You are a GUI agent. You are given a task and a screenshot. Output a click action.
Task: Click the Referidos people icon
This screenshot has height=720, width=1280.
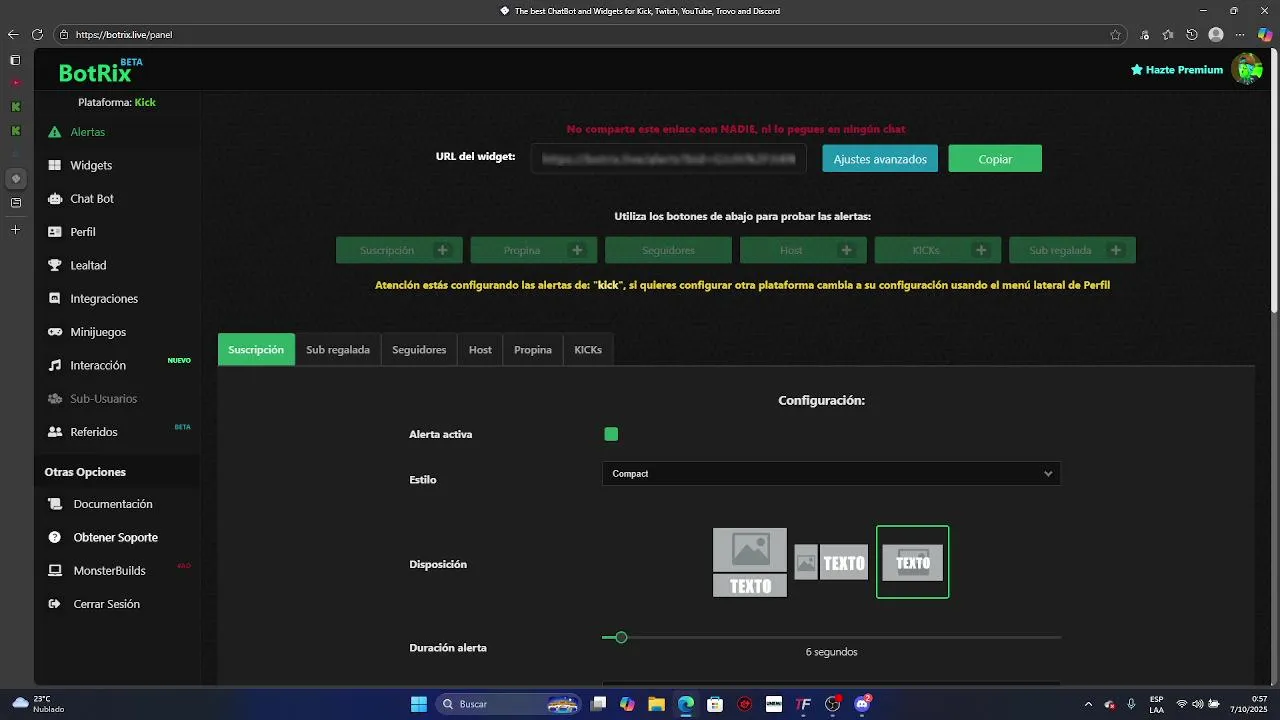(55, 432)
